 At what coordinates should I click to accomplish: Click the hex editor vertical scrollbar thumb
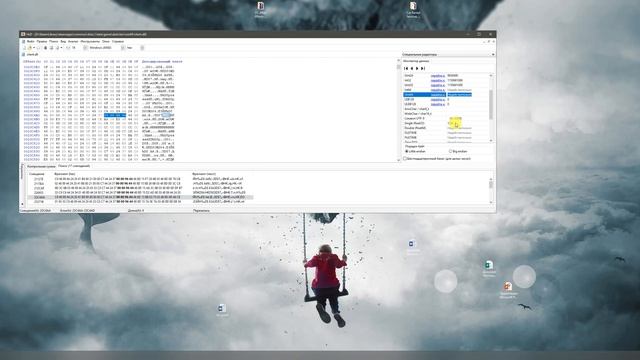coord(399,67)
